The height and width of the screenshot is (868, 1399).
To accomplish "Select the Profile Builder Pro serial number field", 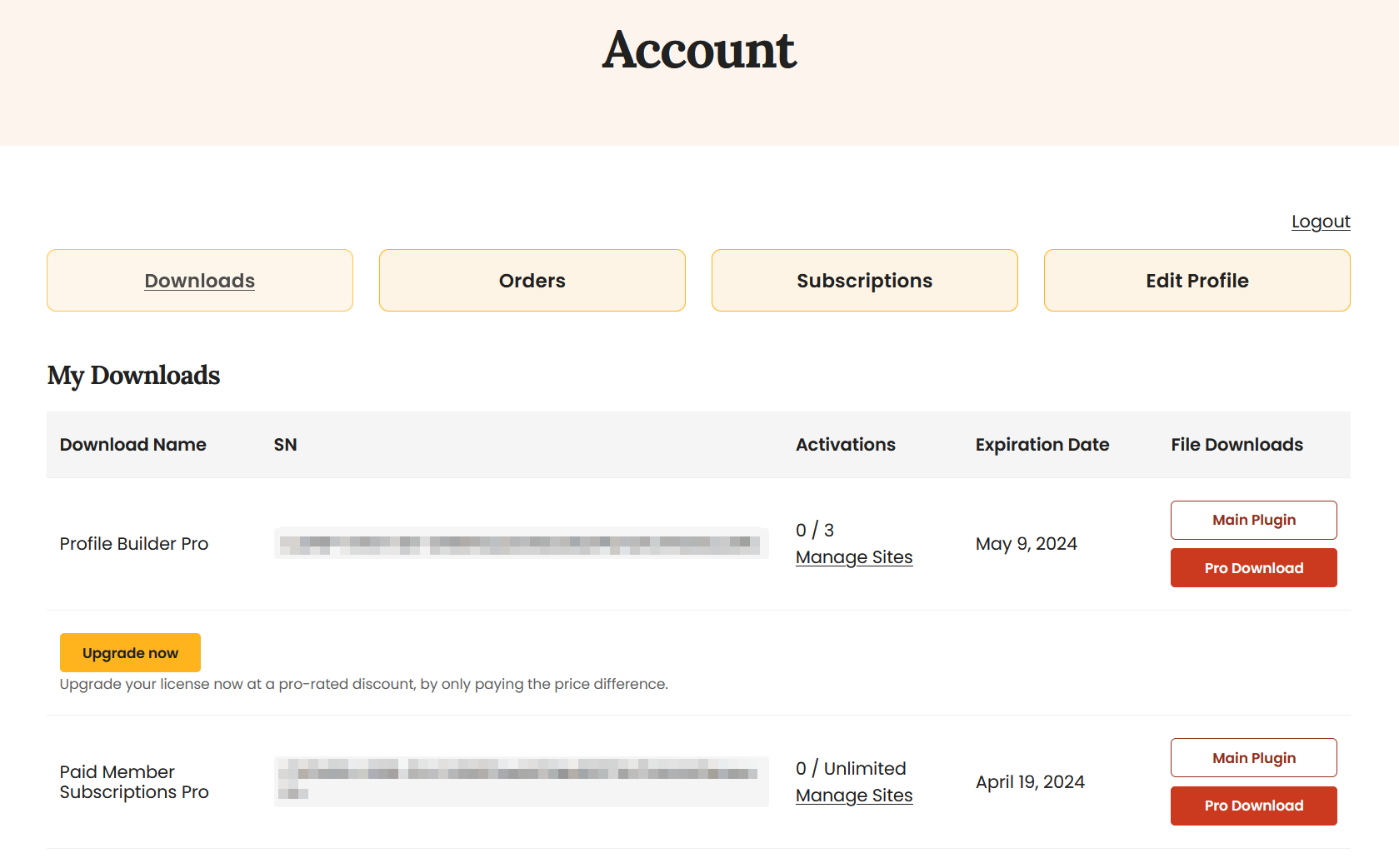I will pyautogui.click(x=522, y=543).
